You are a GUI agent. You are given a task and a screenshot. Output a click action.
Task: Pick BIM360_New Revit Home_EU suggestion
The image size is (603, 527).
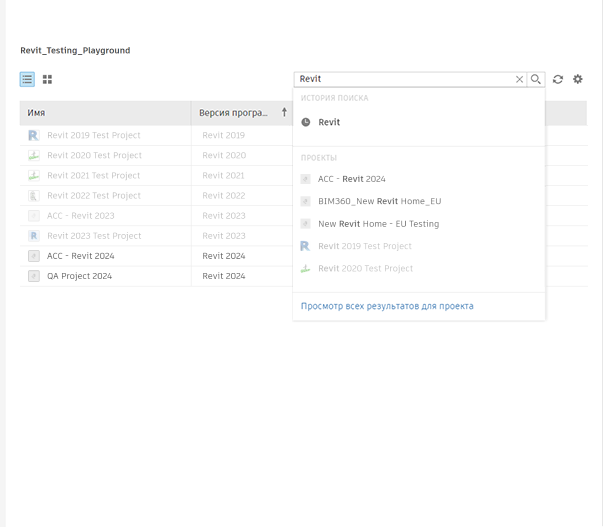[x=379, y=201]
